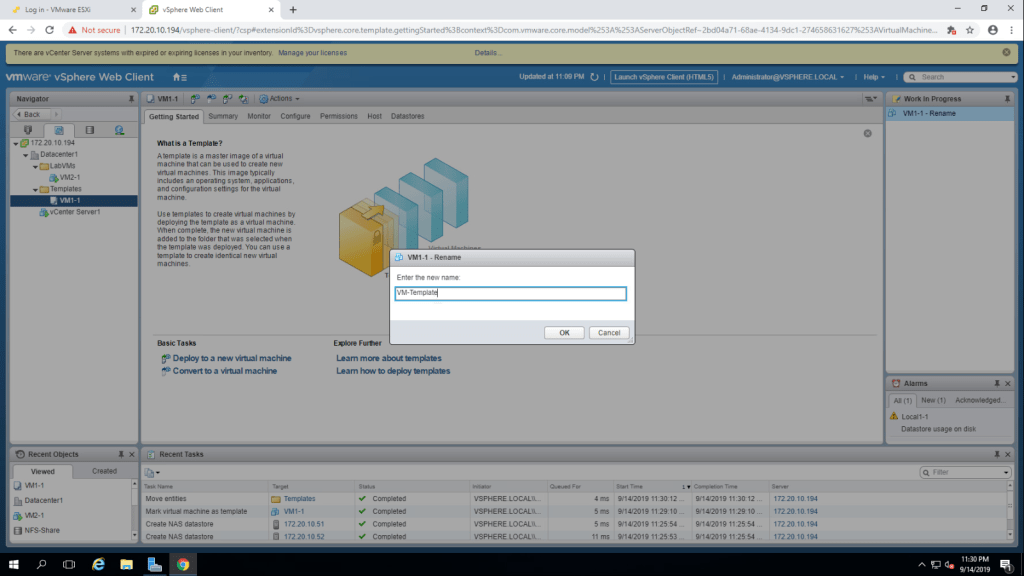Viewport: 1024px width, 576px height.
Task: Cancel the VM1-1 rename dialog
Action: 609,333
